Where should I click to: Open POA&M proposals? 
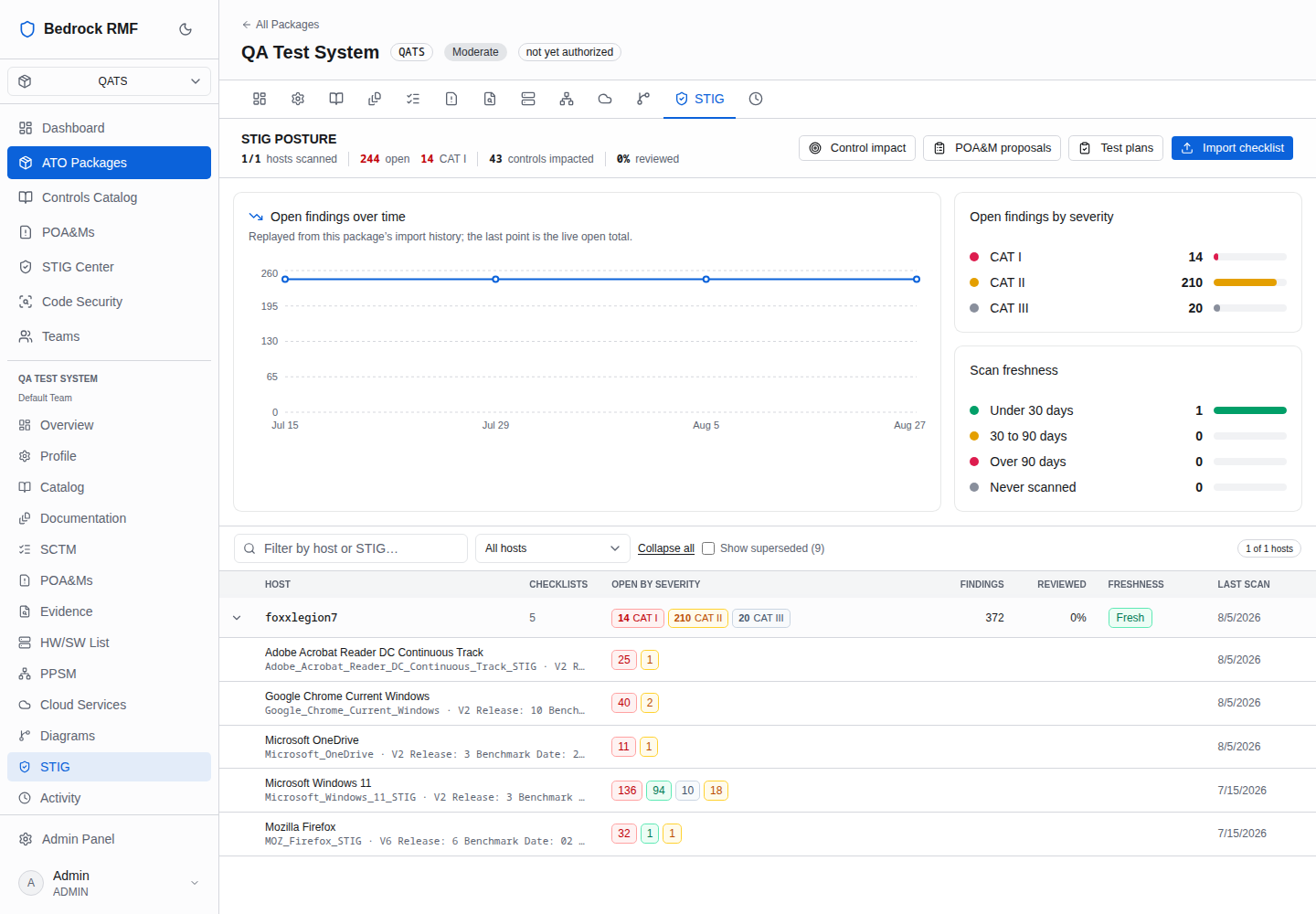pyautogui.click(x=992, y=148)
